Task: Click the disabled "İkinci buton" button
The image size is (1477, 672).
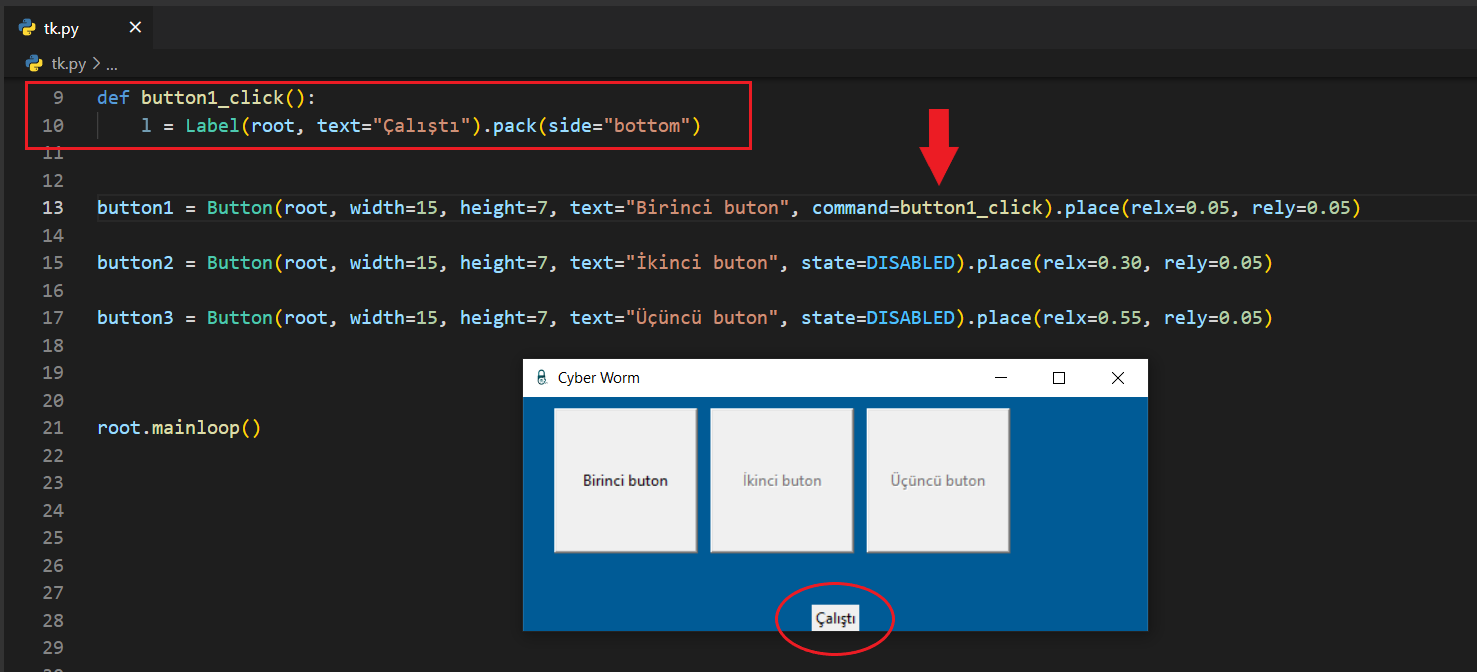Action: click(x=781, y=480)
